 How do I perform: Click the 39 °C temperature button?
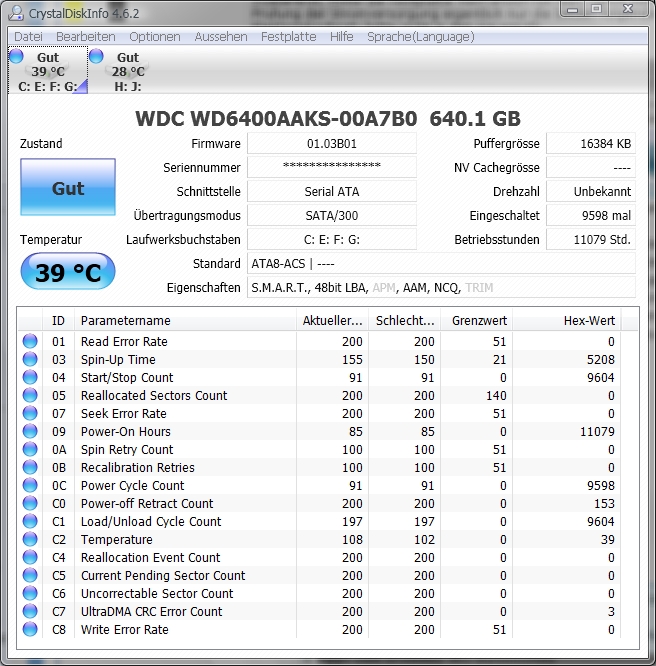[x=68, y=272]
